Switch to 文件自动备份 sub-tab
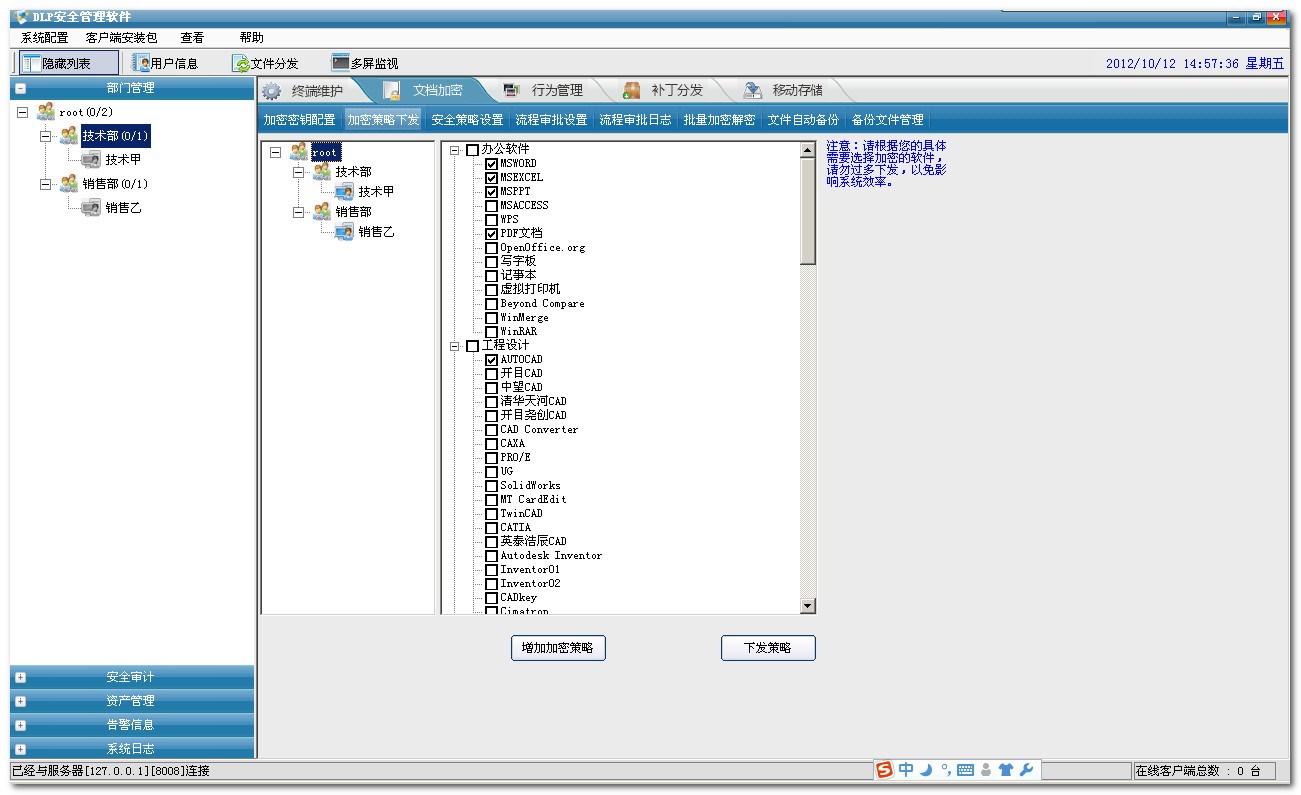The height and width of the screenshot is (795, 1301). 804,120
